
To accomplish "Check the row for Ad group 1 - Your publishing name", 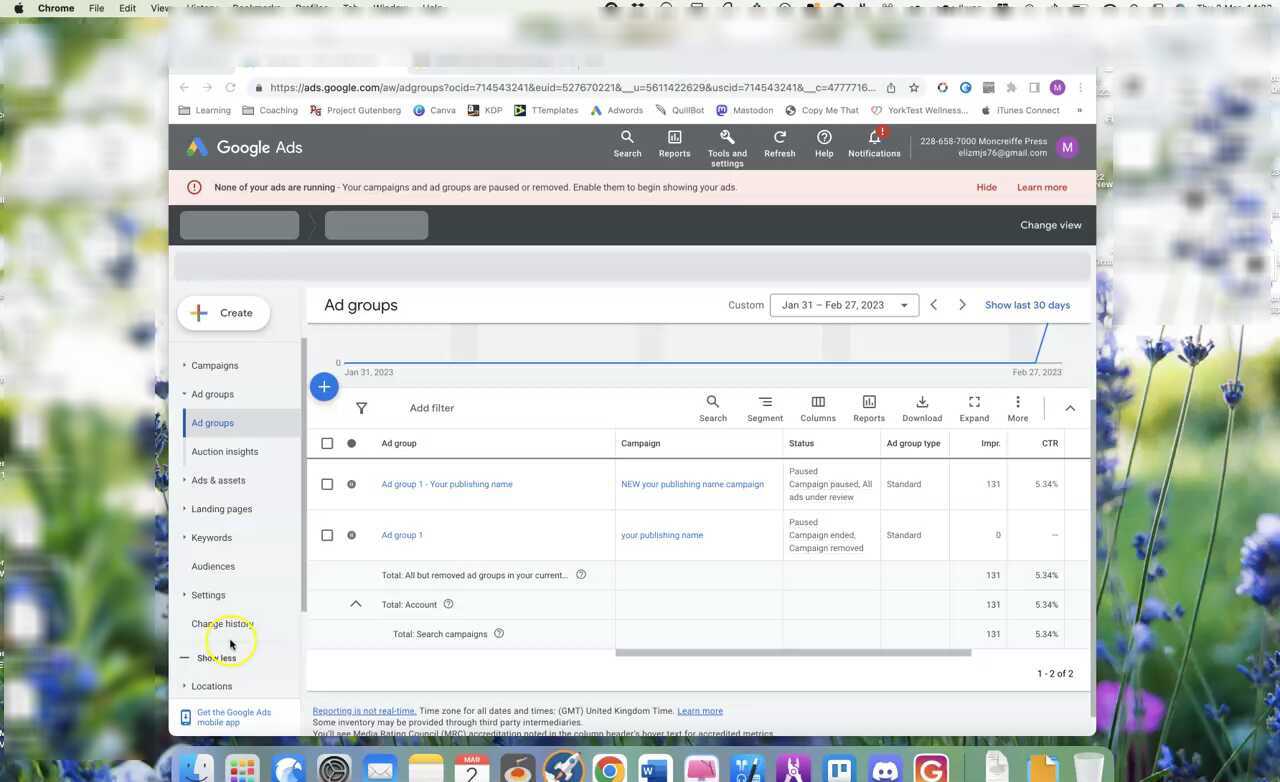I will pyautogui.click(x=327, y=484).
